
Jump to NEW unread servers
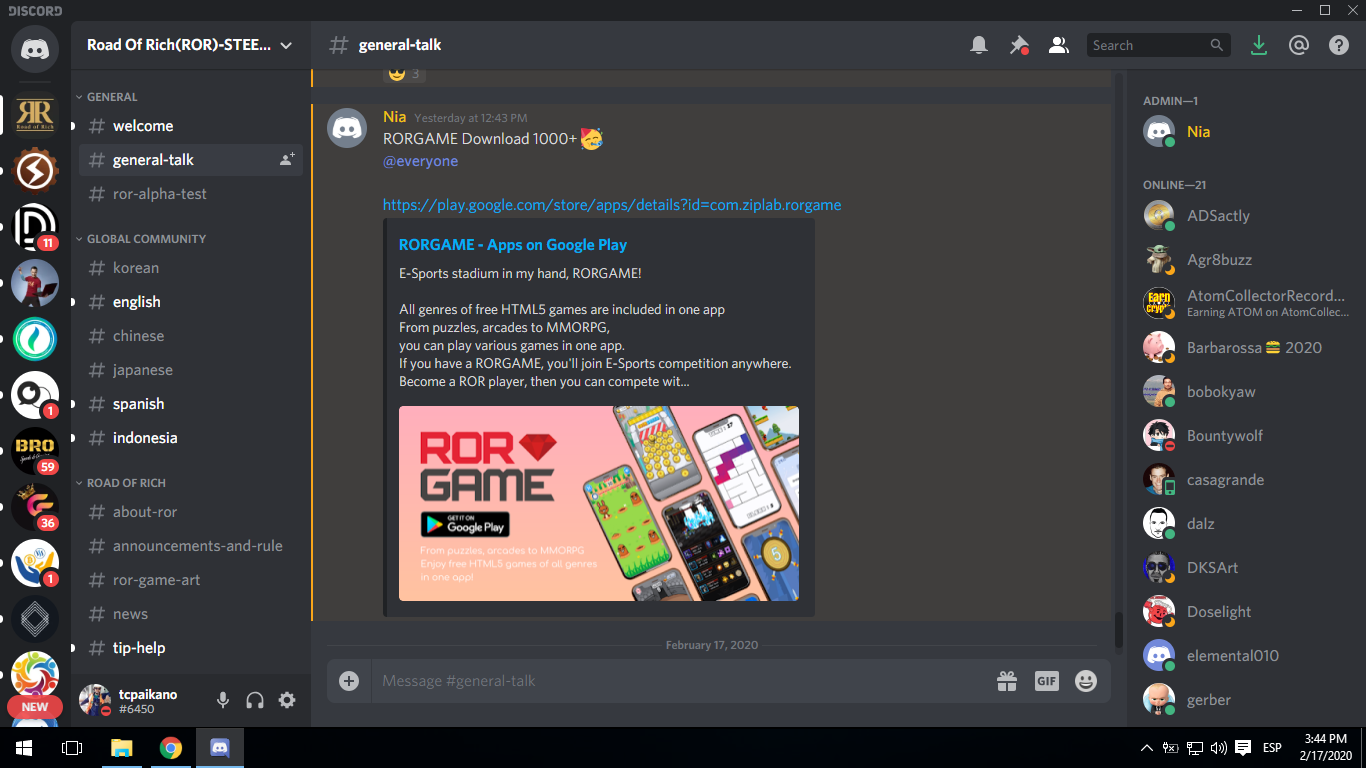[x=35, y=706]
